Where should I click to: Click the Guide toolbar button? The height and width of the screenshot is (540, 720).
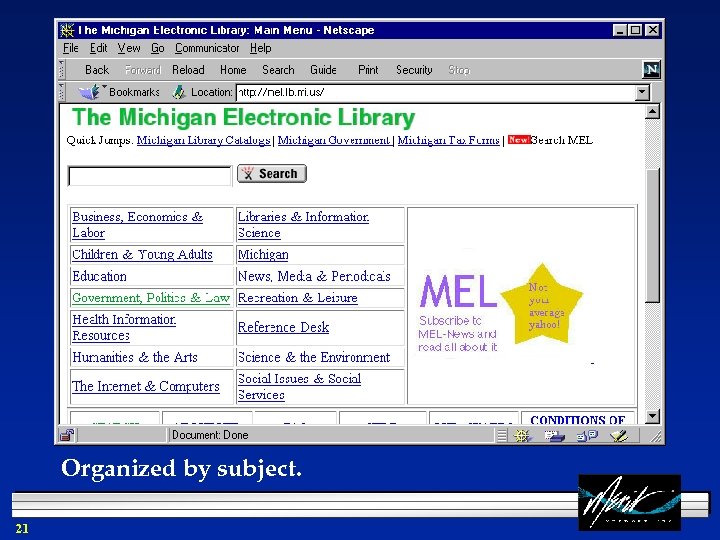(x=323, y=70)
